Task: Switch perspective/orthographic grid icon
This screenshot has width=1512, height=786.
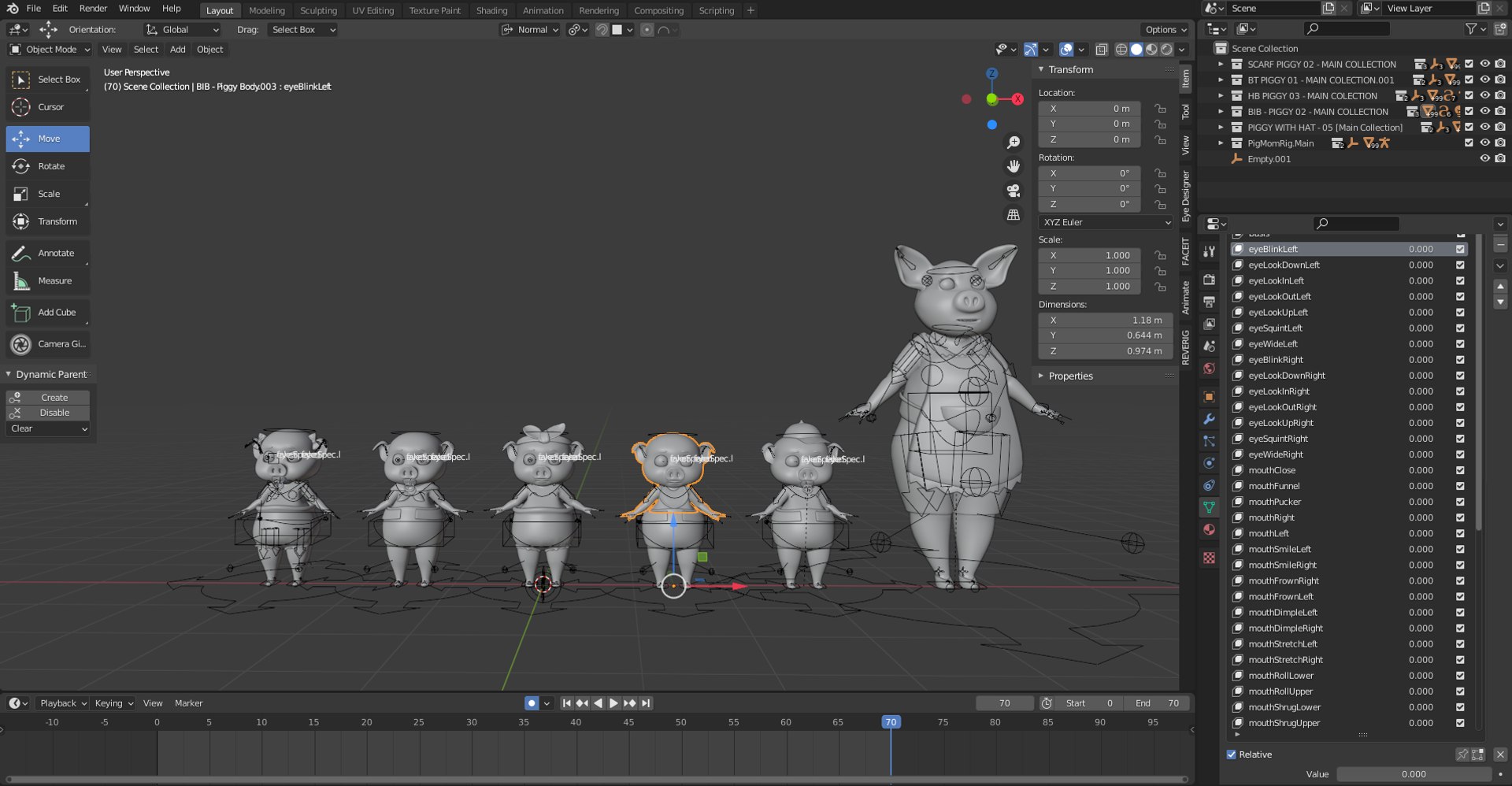Action: click(1014, 214)
